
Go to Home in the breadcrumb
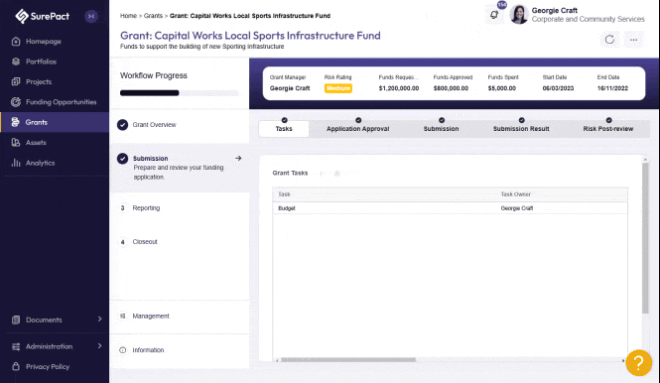tap(128, 16)
